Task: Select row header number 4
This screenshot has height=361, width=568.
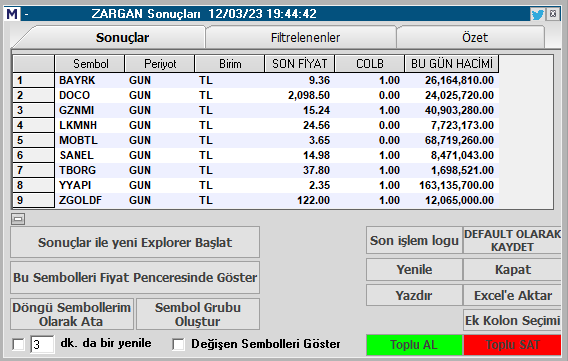Action: (x=33, y=125)
